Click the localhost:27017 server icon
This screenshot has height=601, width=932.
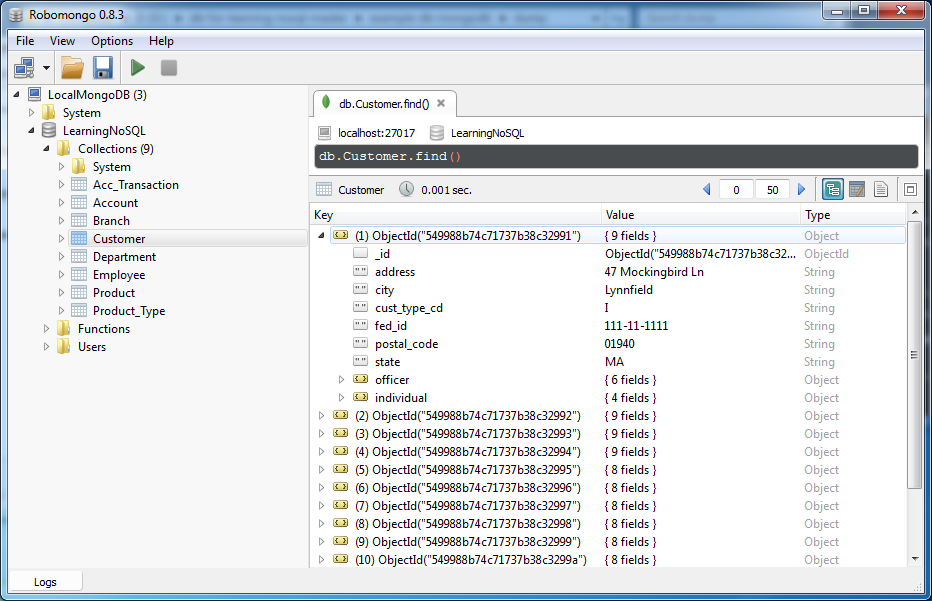325,133
